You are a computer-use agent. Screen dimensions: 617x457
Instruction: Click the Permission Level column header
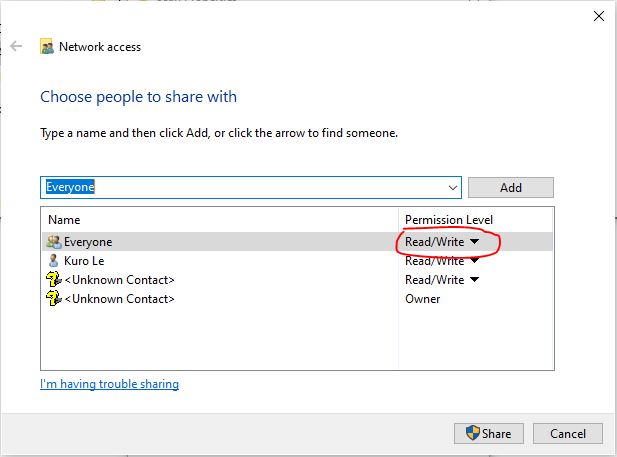448,219
